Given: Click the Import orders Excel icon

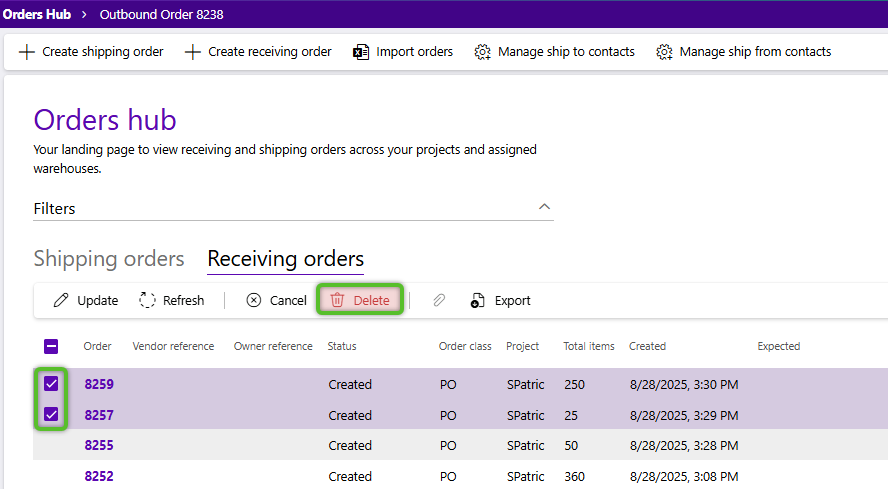Looking at the screenshot, I should click(361, 52).
